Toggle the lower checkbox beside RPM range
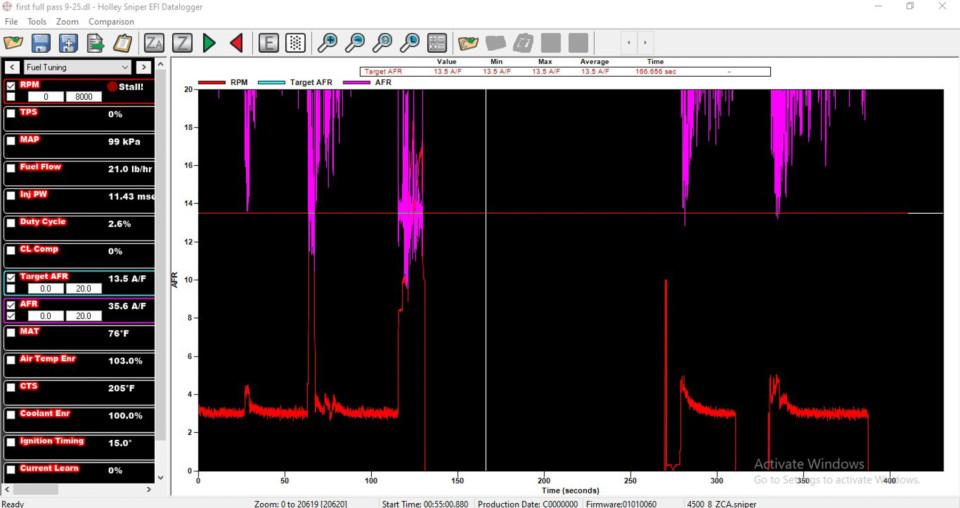Viewport: 960px width, 508px height. 10,97
